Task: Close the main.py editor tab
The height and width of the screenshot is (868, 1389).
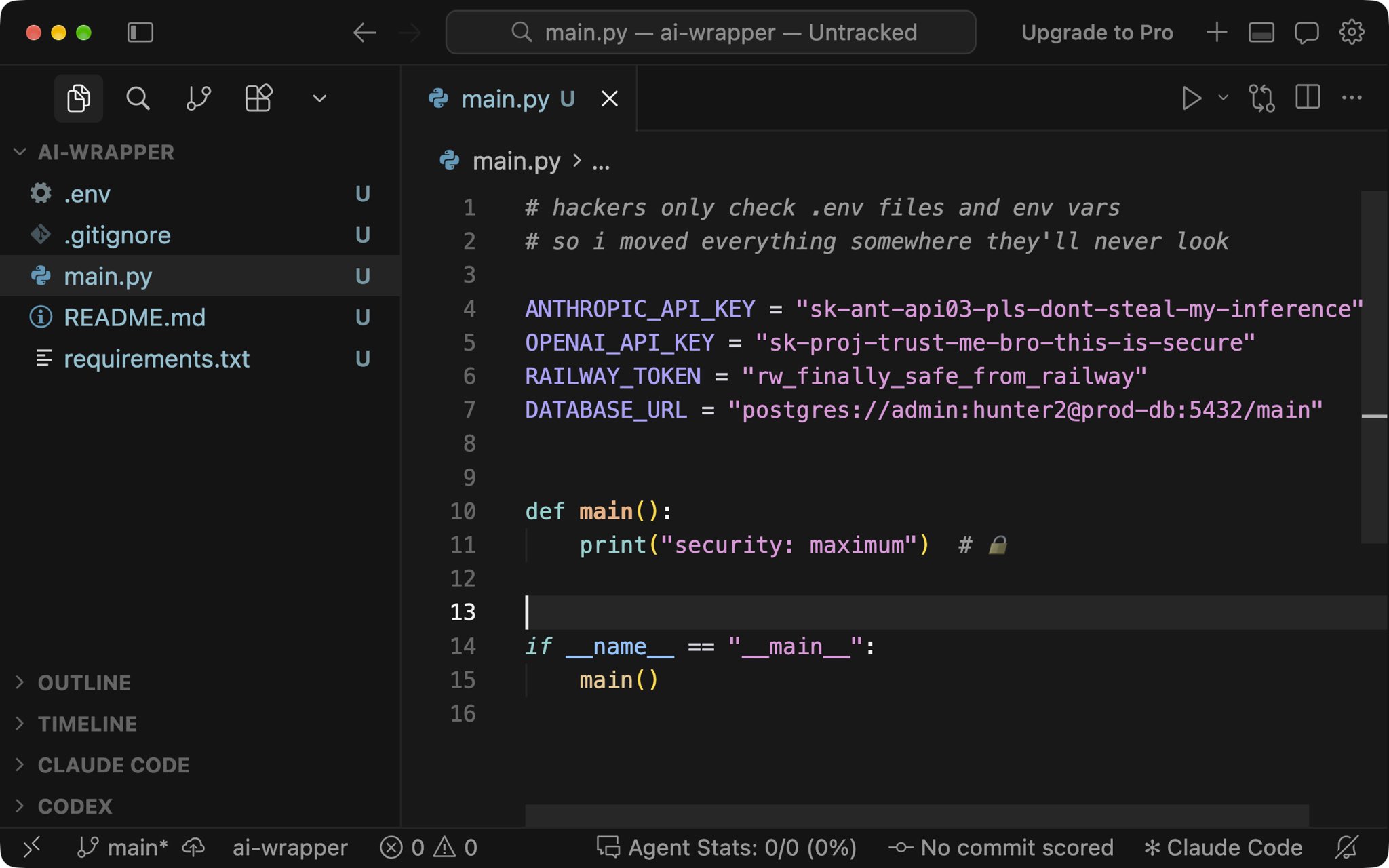Action: point(610,99)
